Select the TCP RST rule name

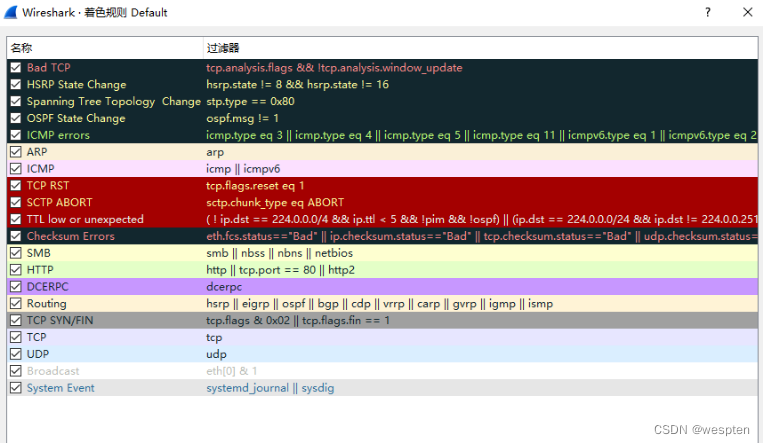[x=48, y=185]
